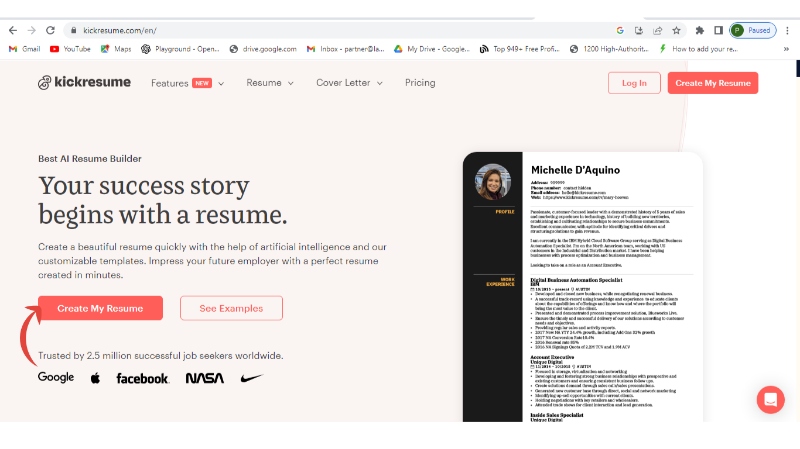Click the padlock site info icon

pos(73,31)
